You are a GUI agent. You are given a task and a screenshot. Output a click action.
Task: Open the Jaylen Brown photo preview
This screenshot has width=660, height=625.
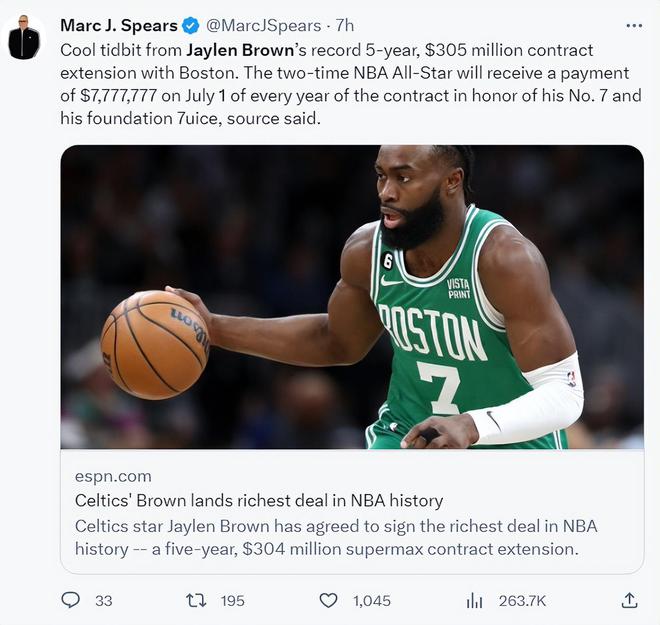coord(352,297)
